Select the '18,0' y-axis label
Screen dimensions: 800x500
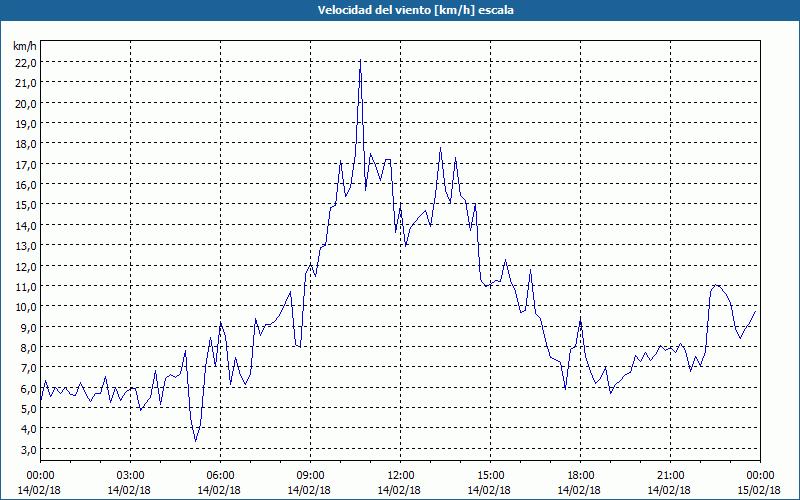(27, 144)
